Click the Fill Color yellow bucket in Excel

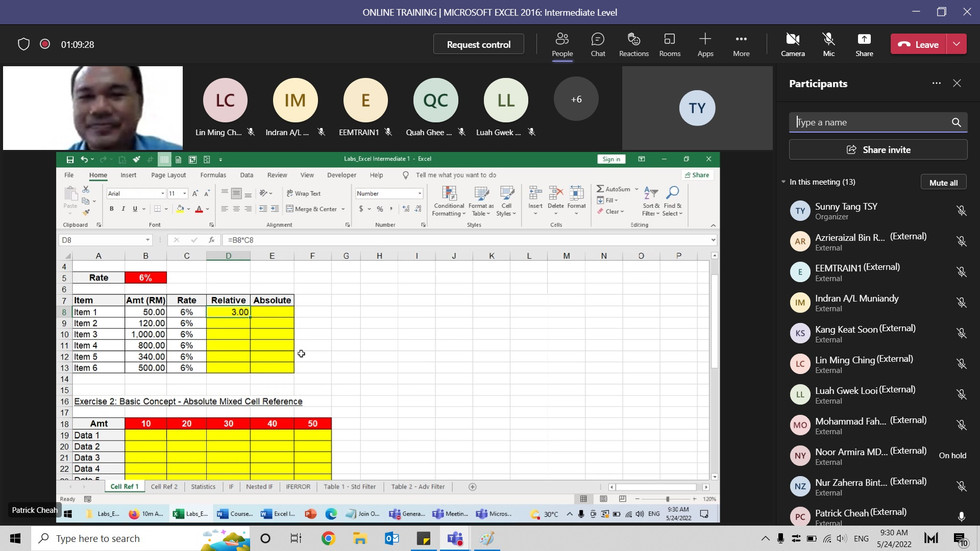click(180, 209)
